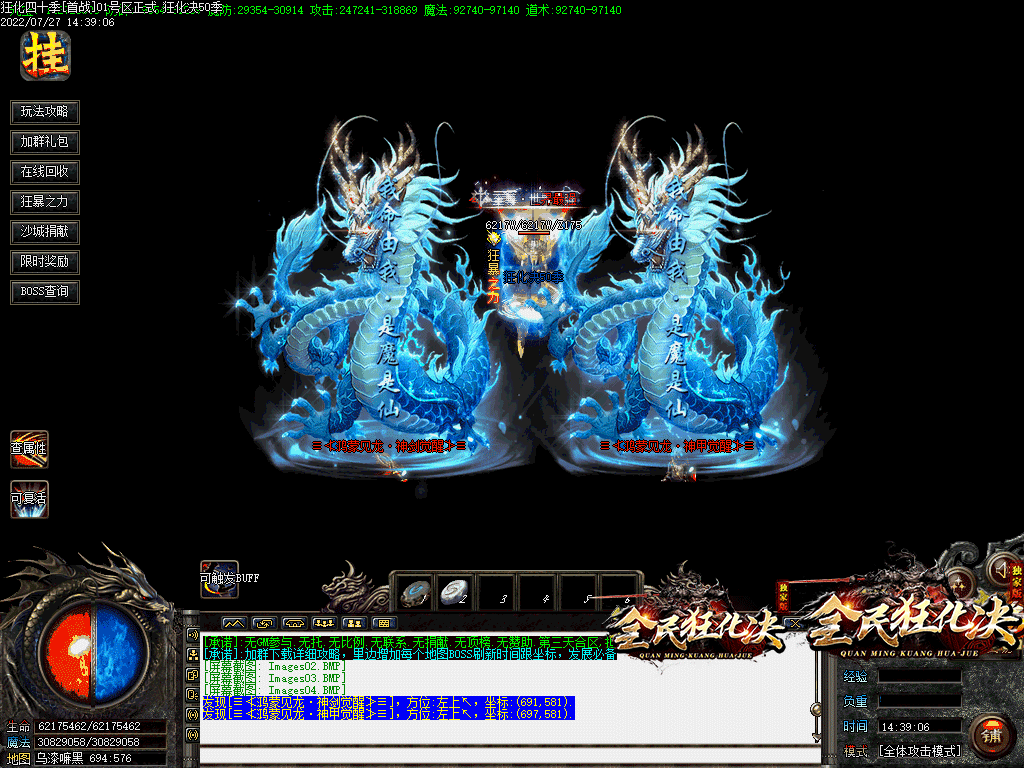Toggle the sound speaker button
Screen dimensions: 1024x768
(1001, 568)
